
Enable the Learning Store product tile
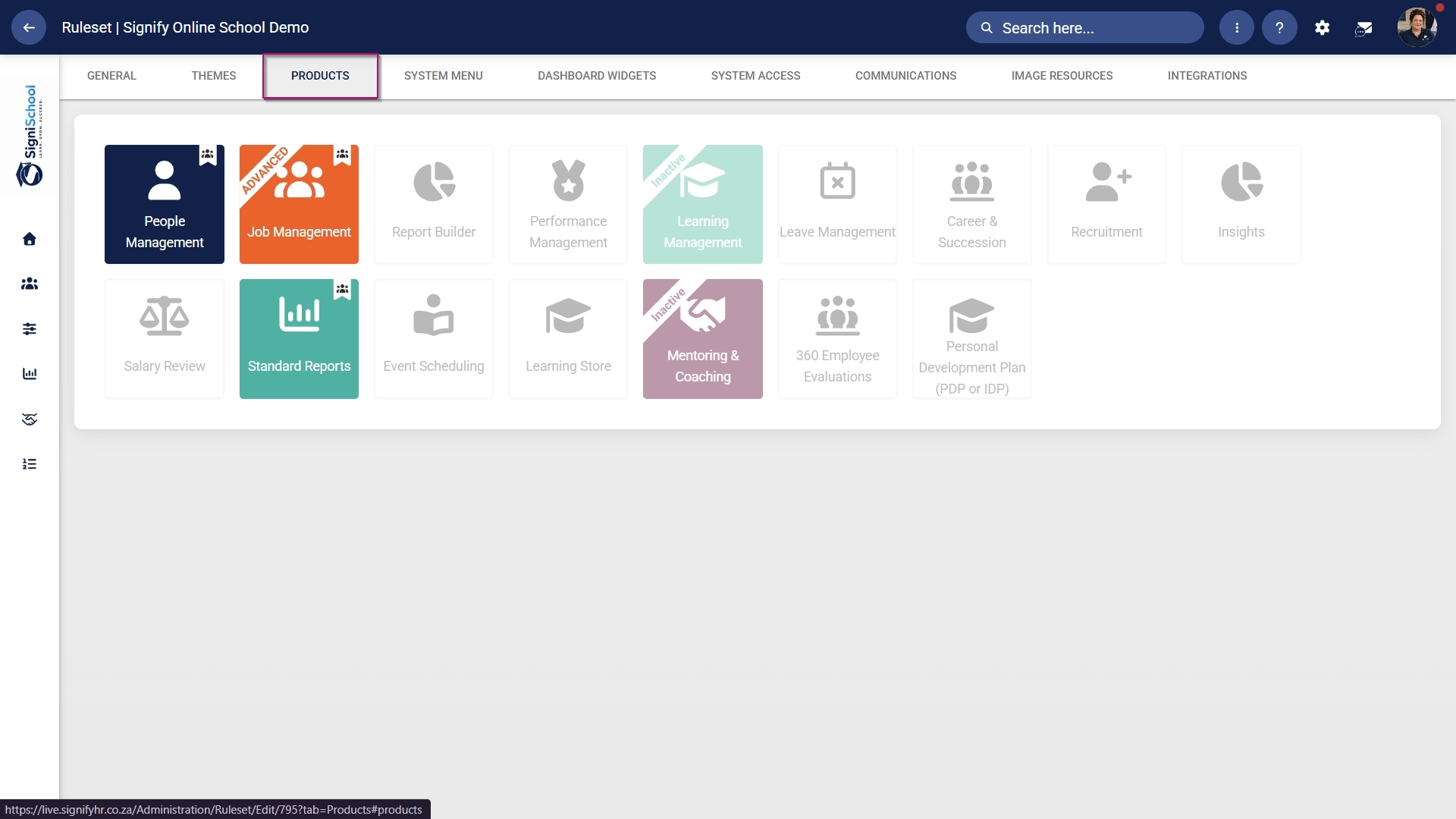coord(568,339)
